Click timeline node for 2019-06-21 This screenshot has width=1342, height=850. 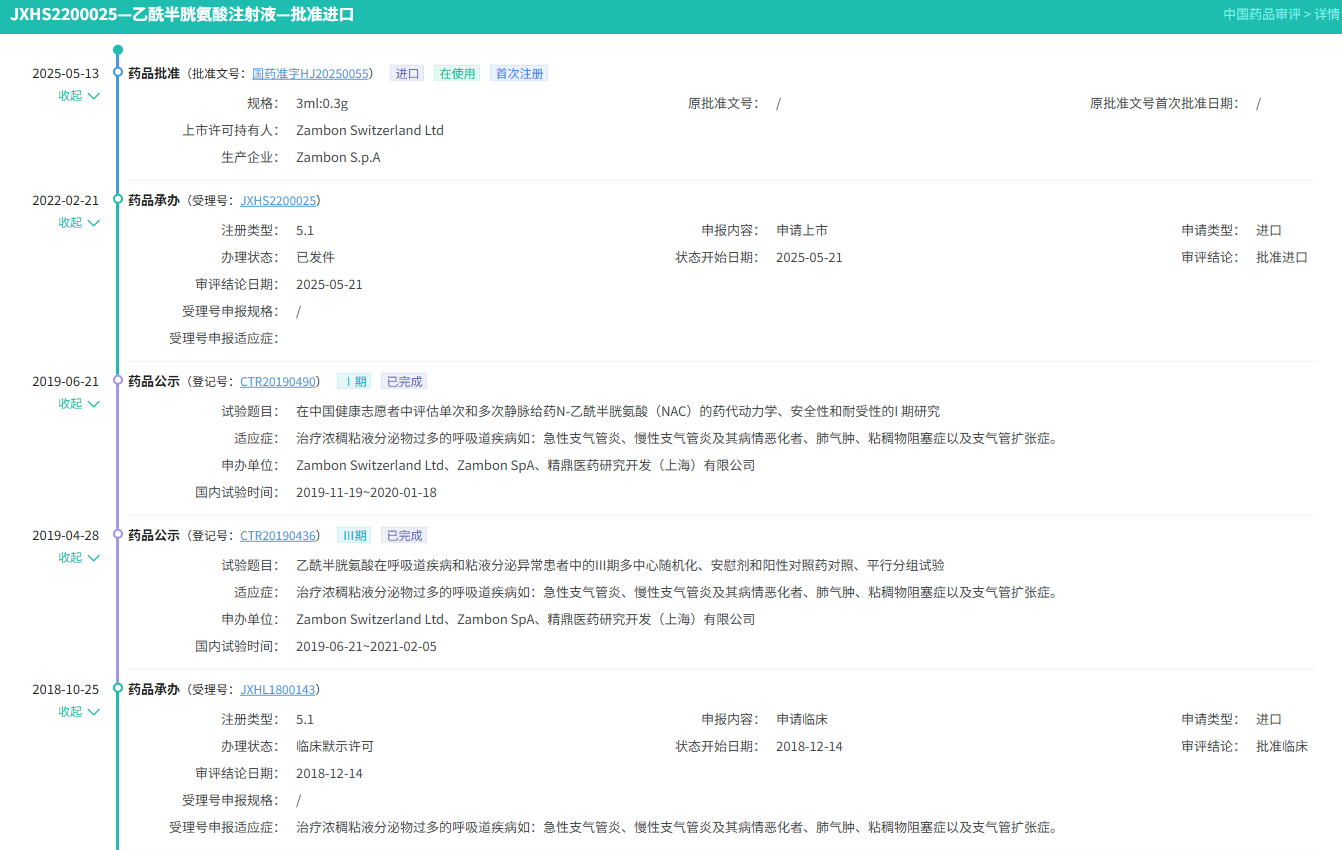point(118,380)
